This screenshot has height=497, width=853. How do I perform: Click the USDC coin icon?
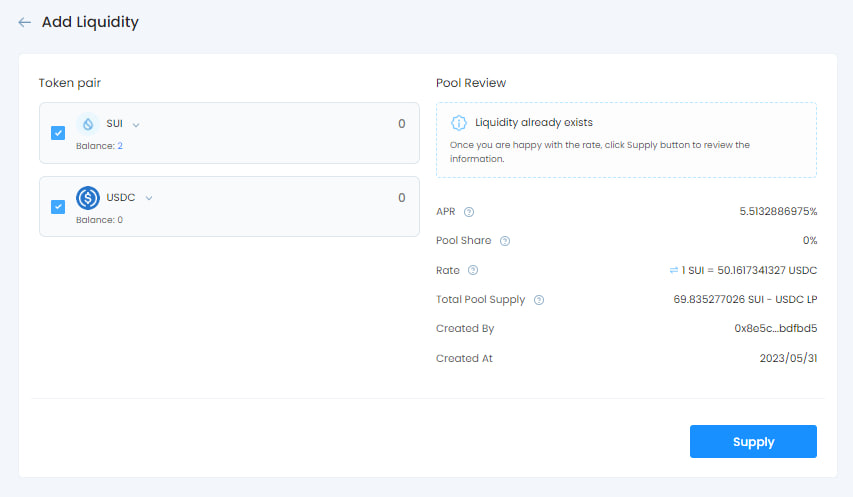pos(88,198)
